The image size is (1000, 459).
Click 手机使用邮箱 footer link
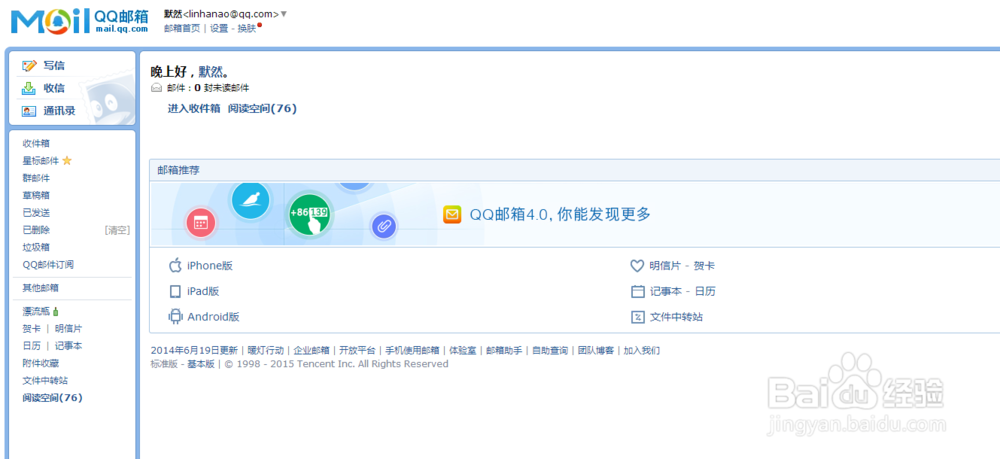pos(412,350)
